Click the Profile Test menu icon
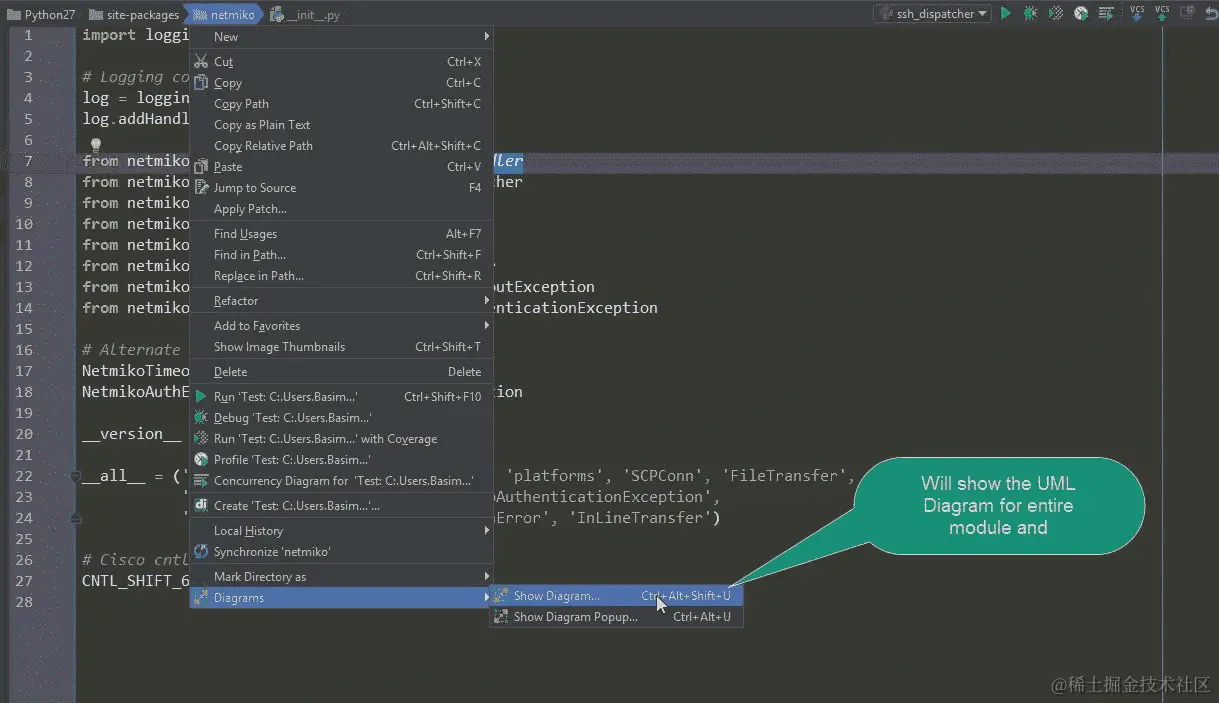The height and width of the screenshot is (703, 1219). [201, 460]
